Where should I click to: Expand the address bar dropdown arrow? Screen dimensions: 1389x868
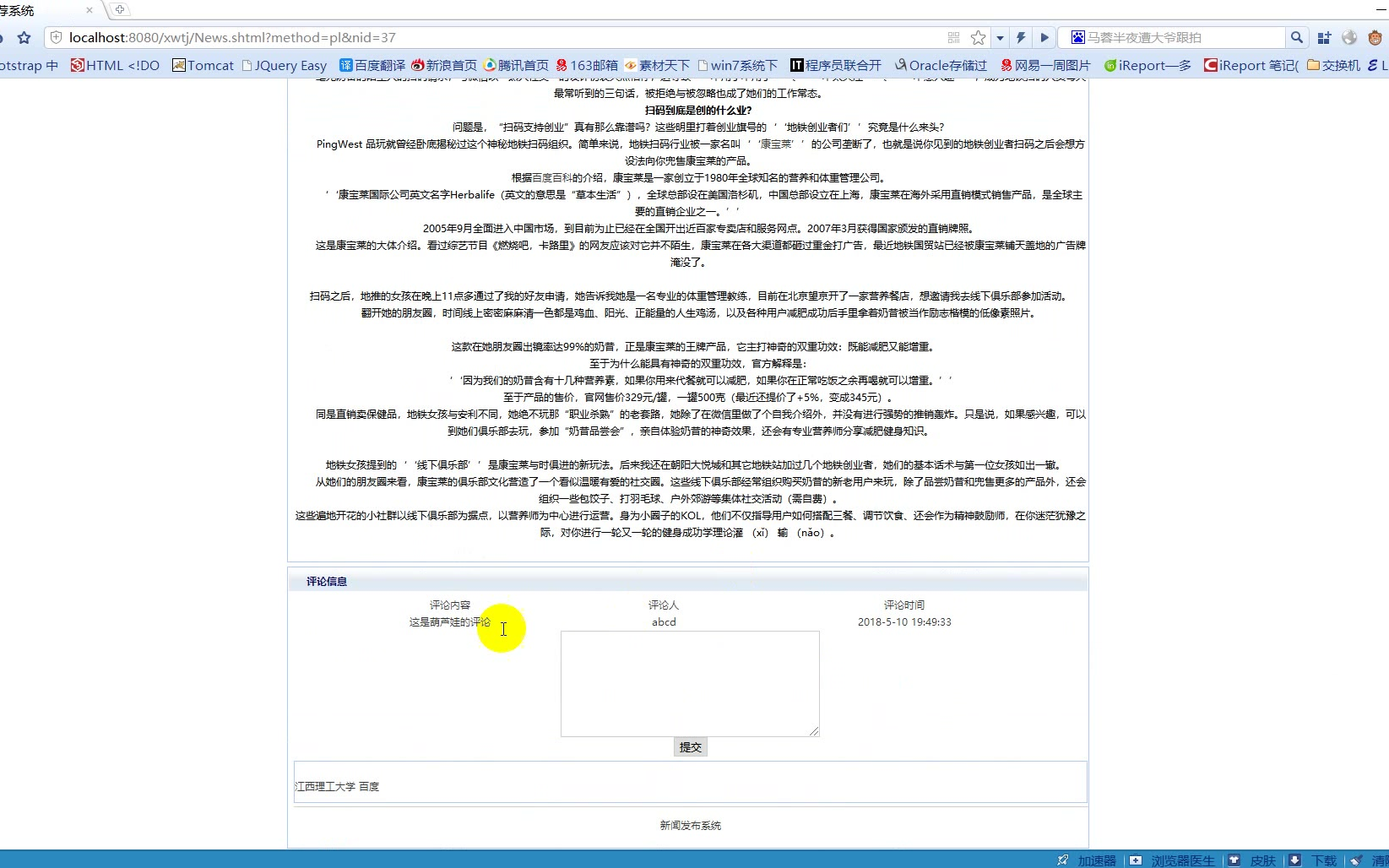(x=1000, y=38)
